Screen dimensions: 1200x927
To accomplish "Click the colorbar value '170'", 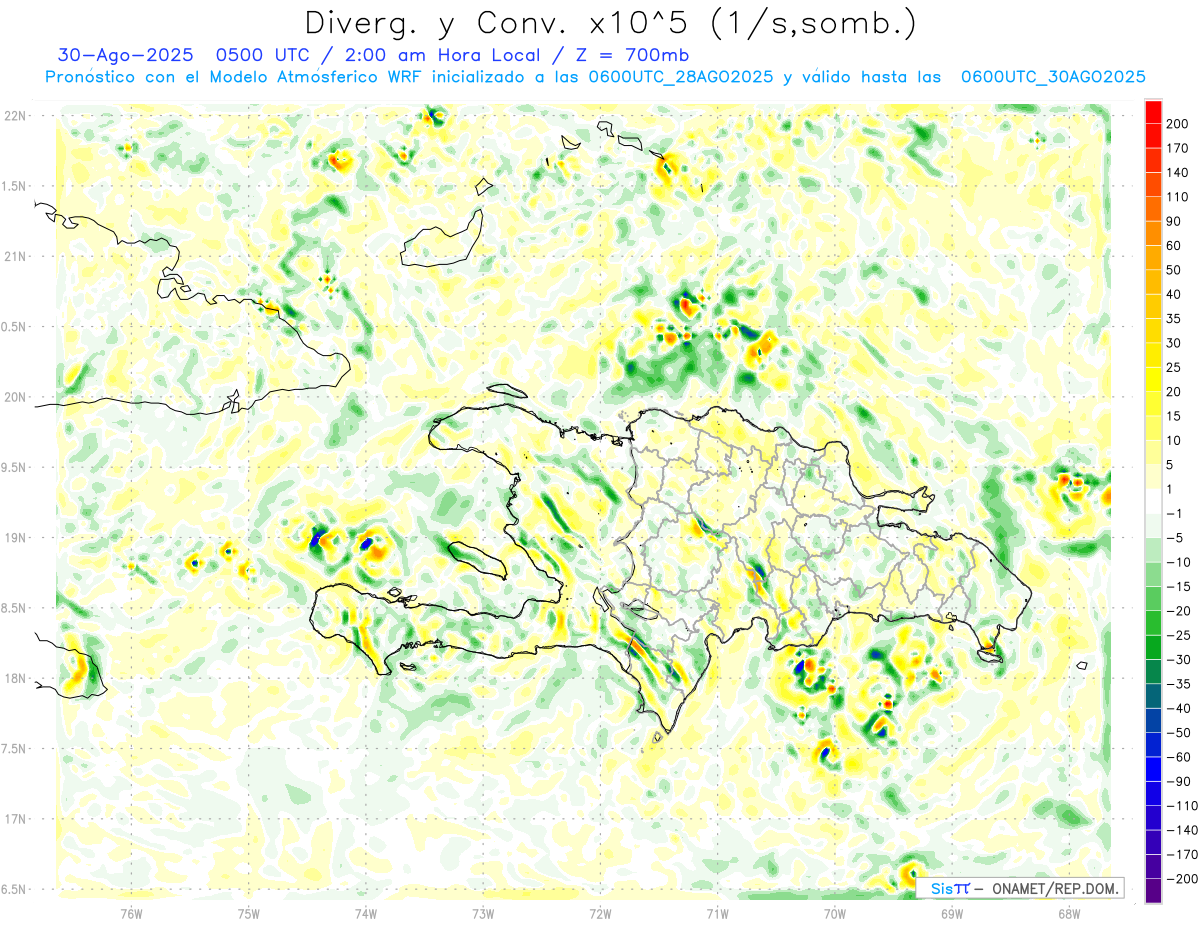I will 1178,148.
